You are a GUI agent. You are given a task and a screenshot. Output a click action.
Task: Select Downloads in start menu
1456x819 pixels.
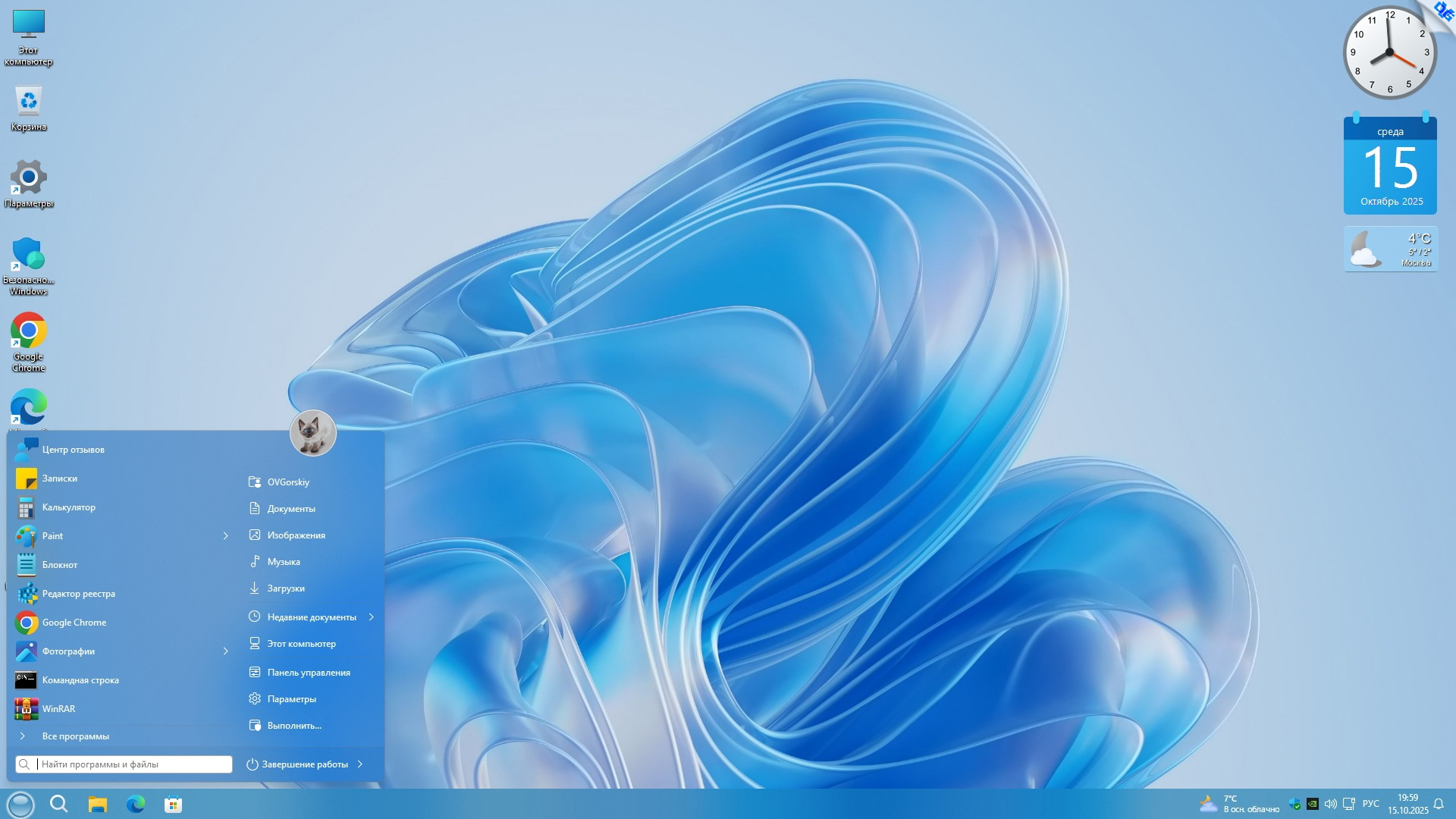tap(285, 588)
